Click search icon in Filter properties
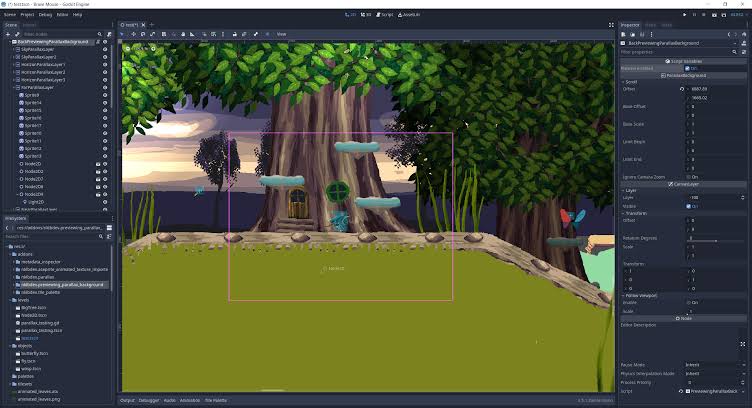 pyautogui.click(x=734, y=52)
